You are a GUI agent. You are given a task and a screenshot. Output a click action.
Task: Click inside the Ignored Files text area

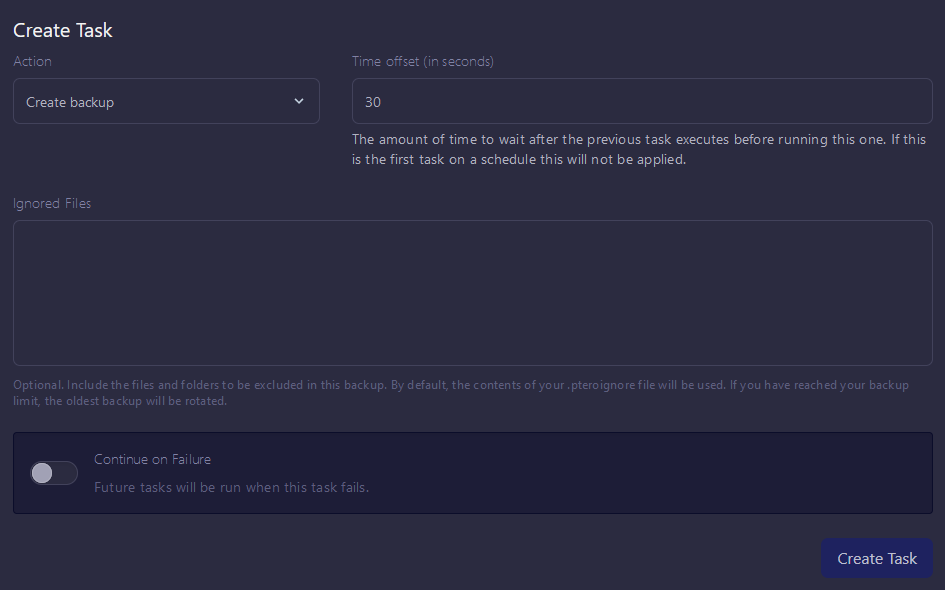472,293
